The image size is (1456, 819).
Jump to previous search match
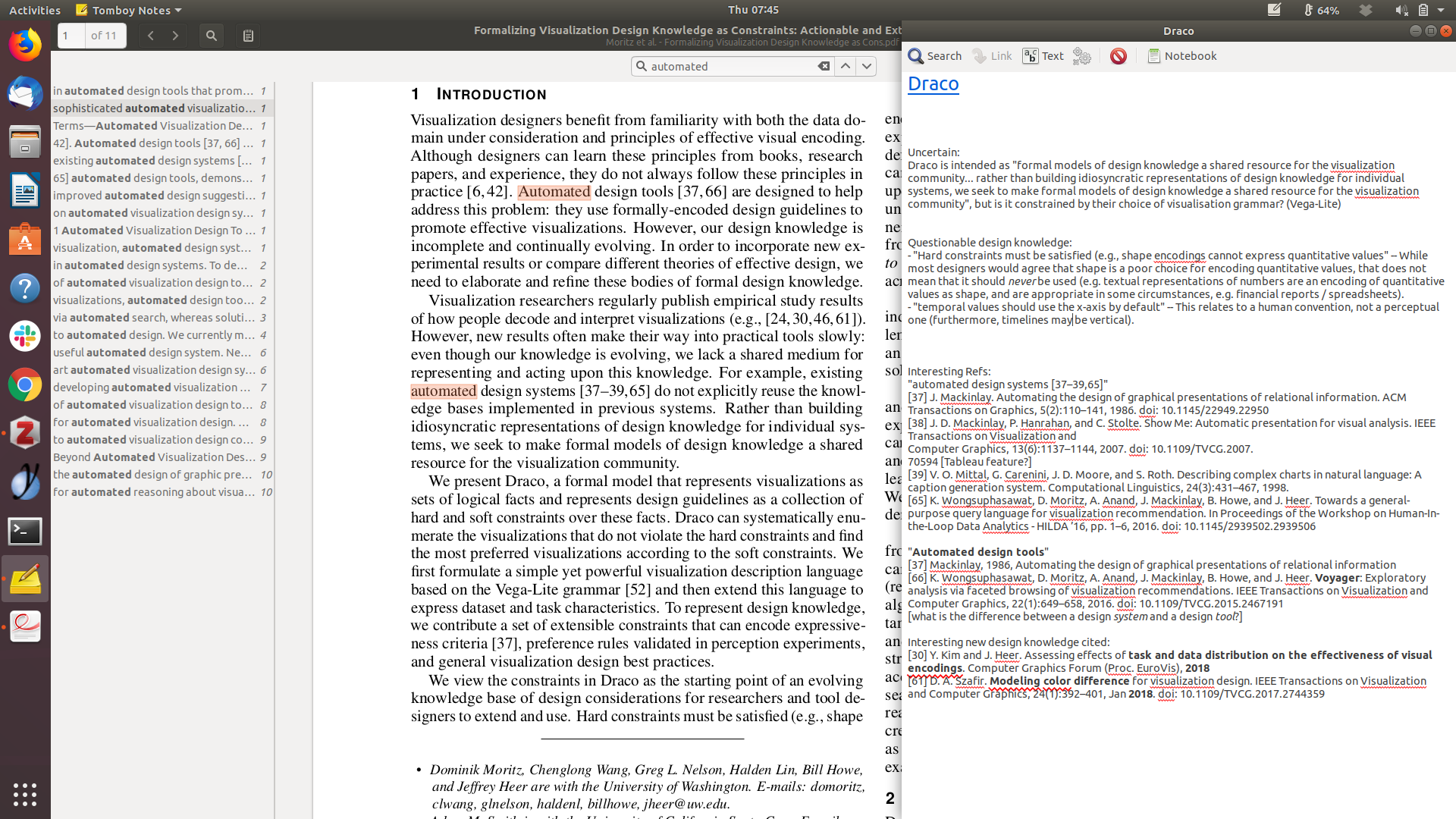point(846,67)
